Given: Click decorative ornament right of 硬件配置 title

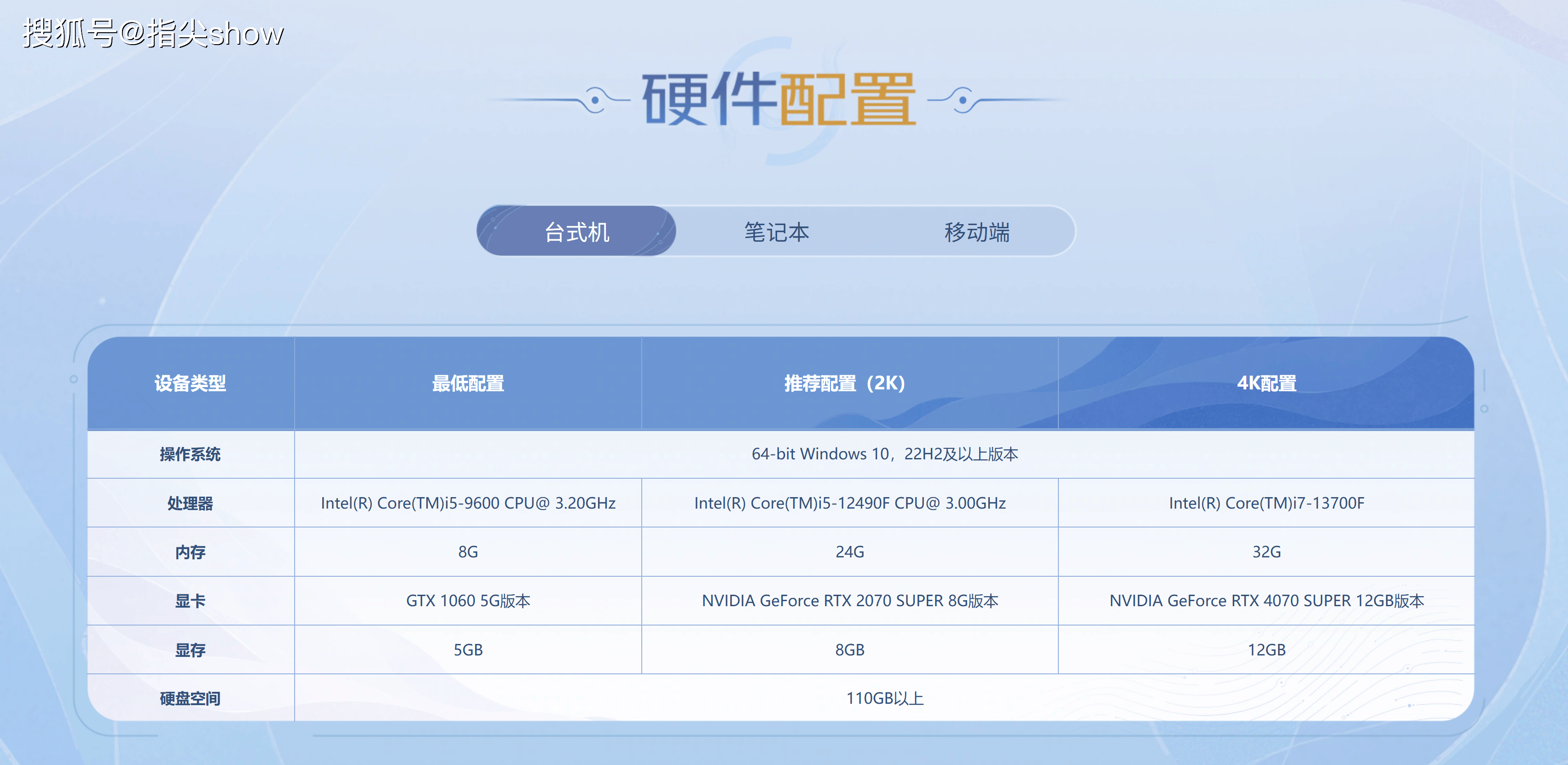Looking at the screenshot, I should pyautogui.click(x=963, y=100).
